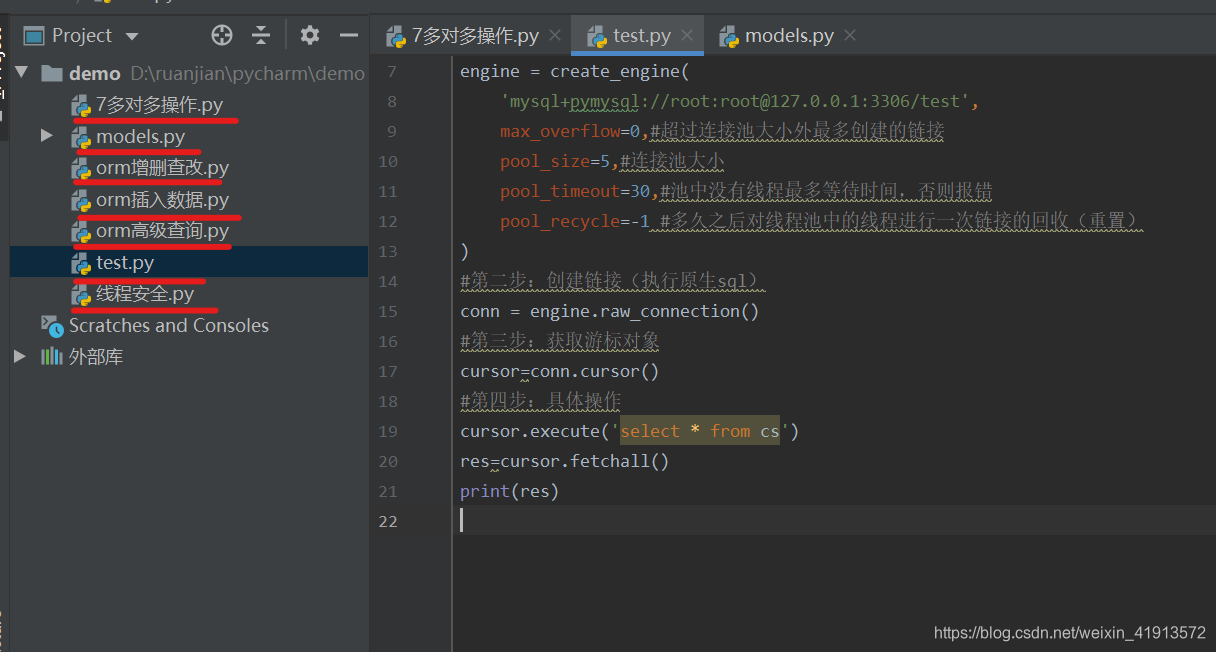Switch to the 7多对多操作.py editor tab

(x=475, y=36)
